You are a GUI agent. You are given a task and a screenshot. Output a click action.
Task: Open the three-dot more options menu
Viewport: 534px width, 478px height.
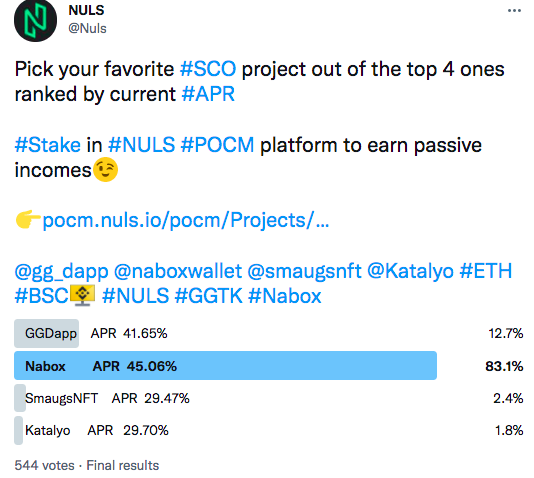(x=514, y=11)
